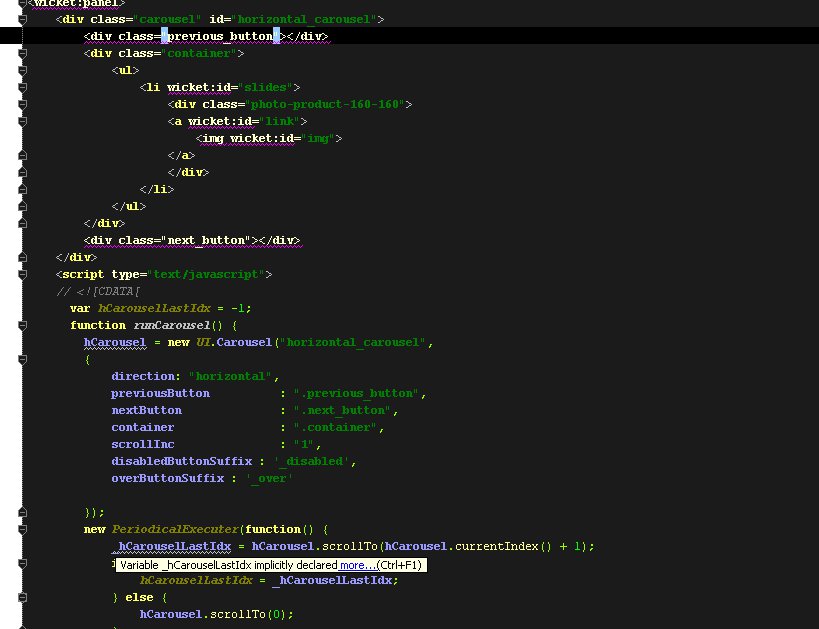
Task: Collapse the slides li element fold icon
Action: click(20, 87)
